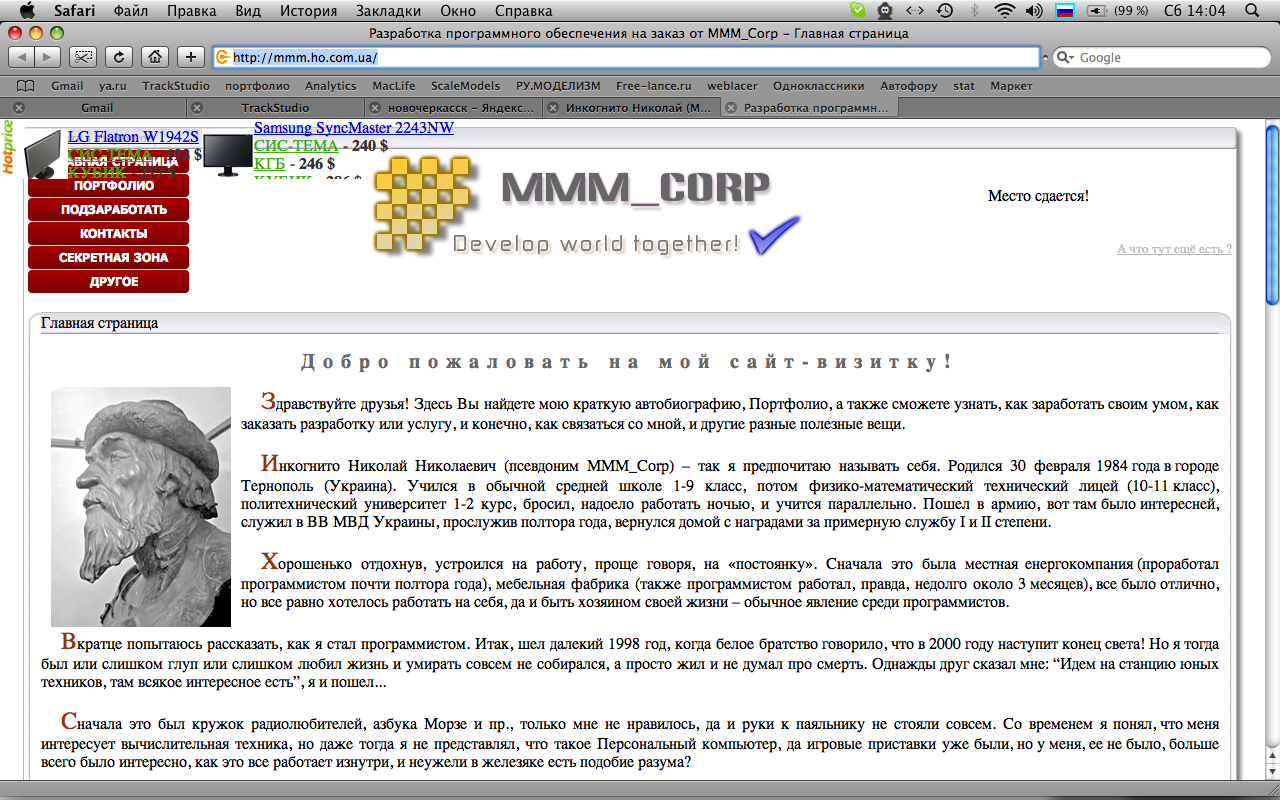Click the site favicon in address bar
This screenshot has height=800, width=1280.
223,57
